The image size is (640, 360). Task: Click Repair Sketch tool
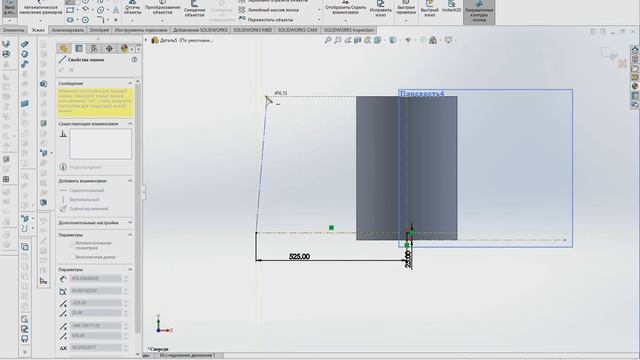[380, 9]
